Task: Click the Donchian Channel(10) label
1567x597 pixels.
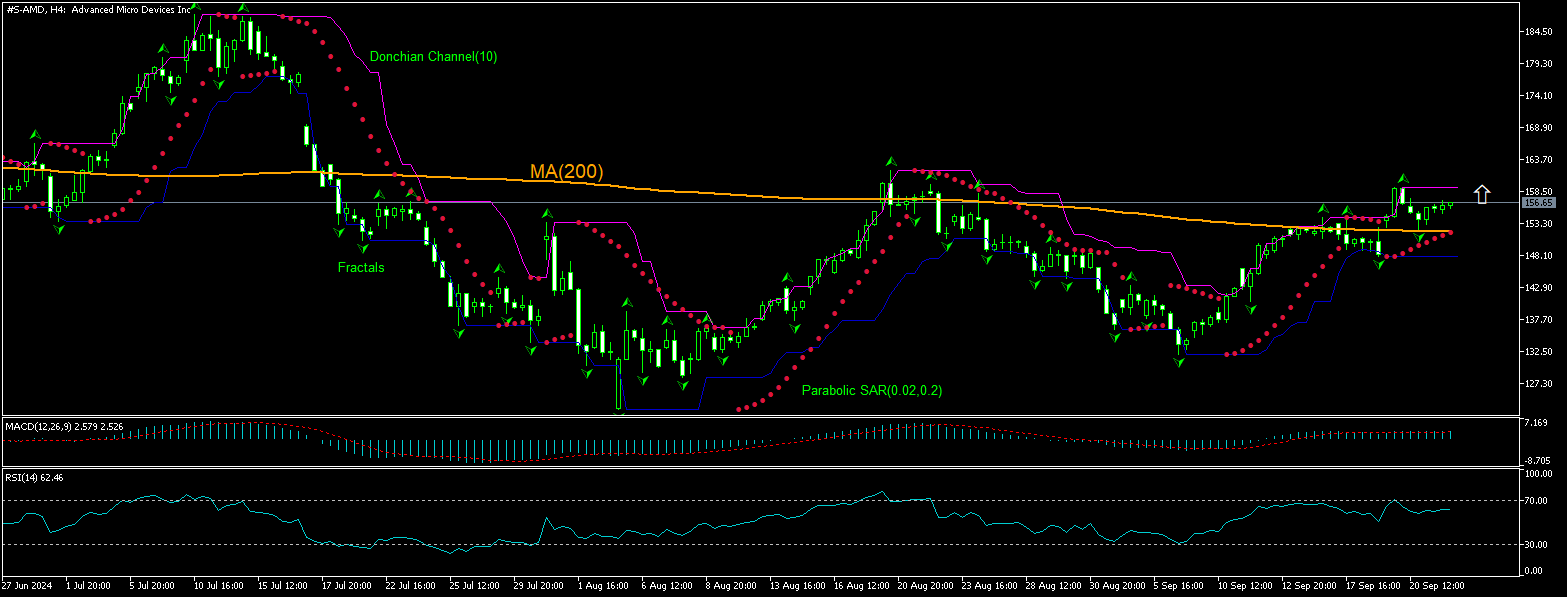Action: (433, 57)
